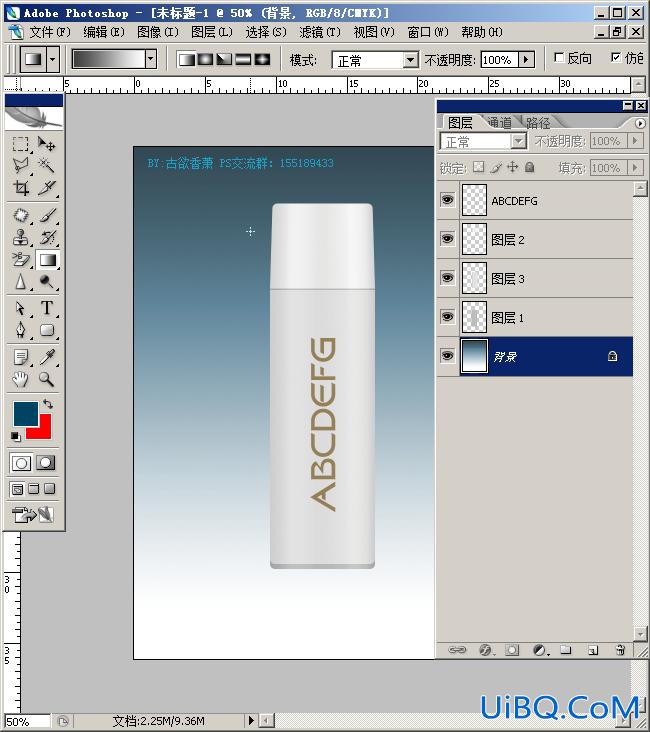Image resolution: width=650 pixels, height=732 pixels.
Task: Open the status bar info arrow
Action: click(x=251, y=720)
